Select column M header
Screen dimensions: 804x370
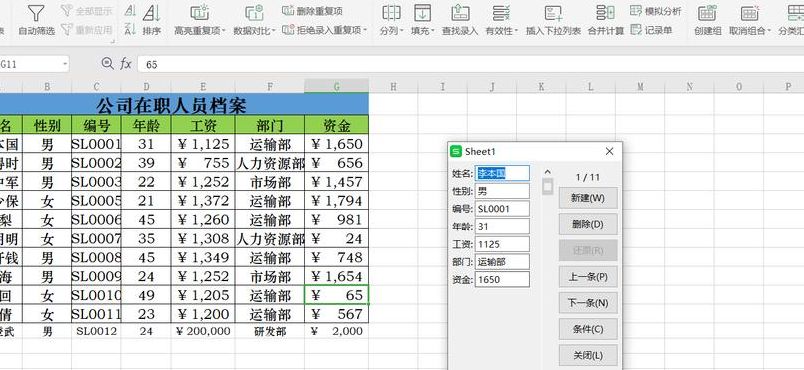[640, 87]
